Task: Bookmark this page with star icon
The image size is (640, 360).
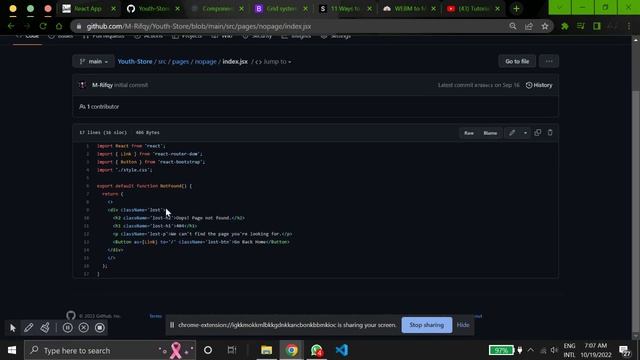Action: [x=544, y=26]
